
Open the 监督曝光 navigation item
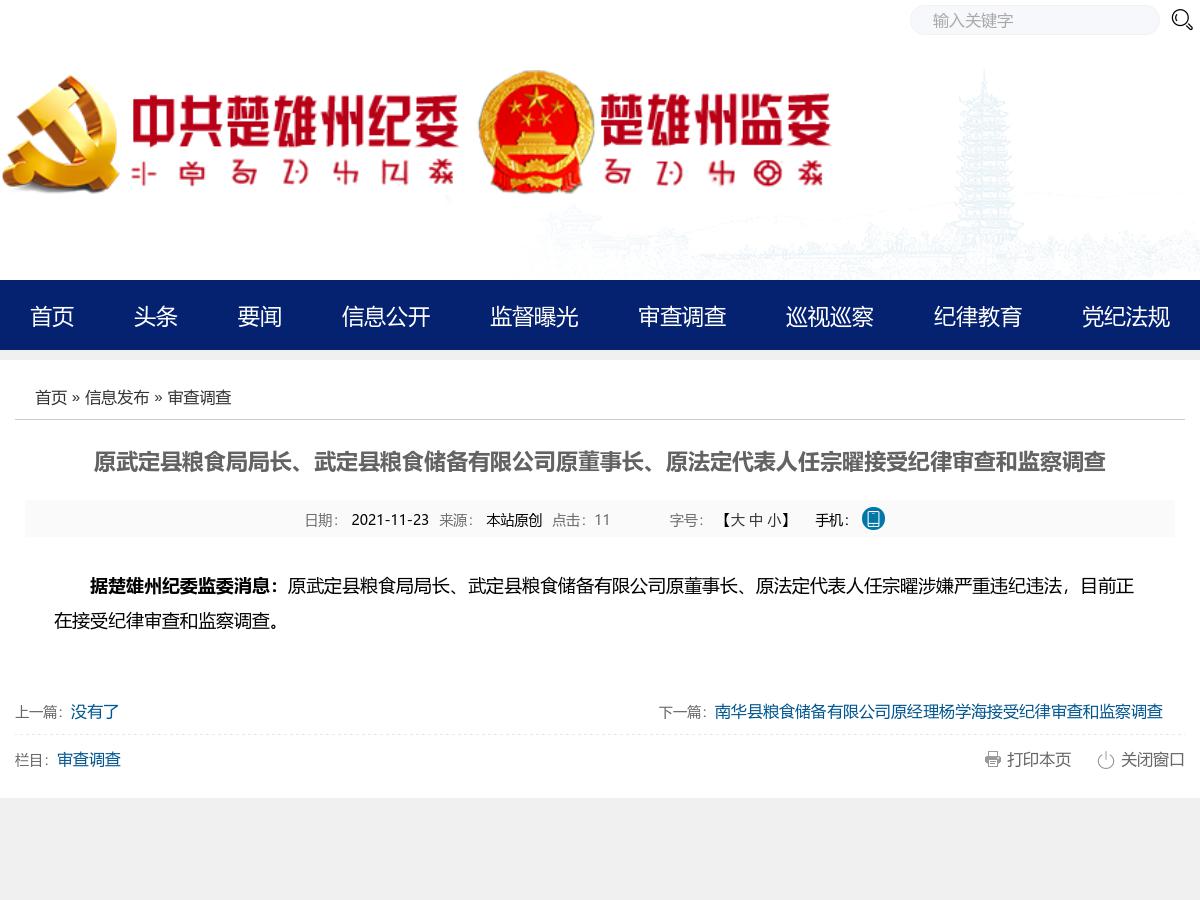(534, 316)
